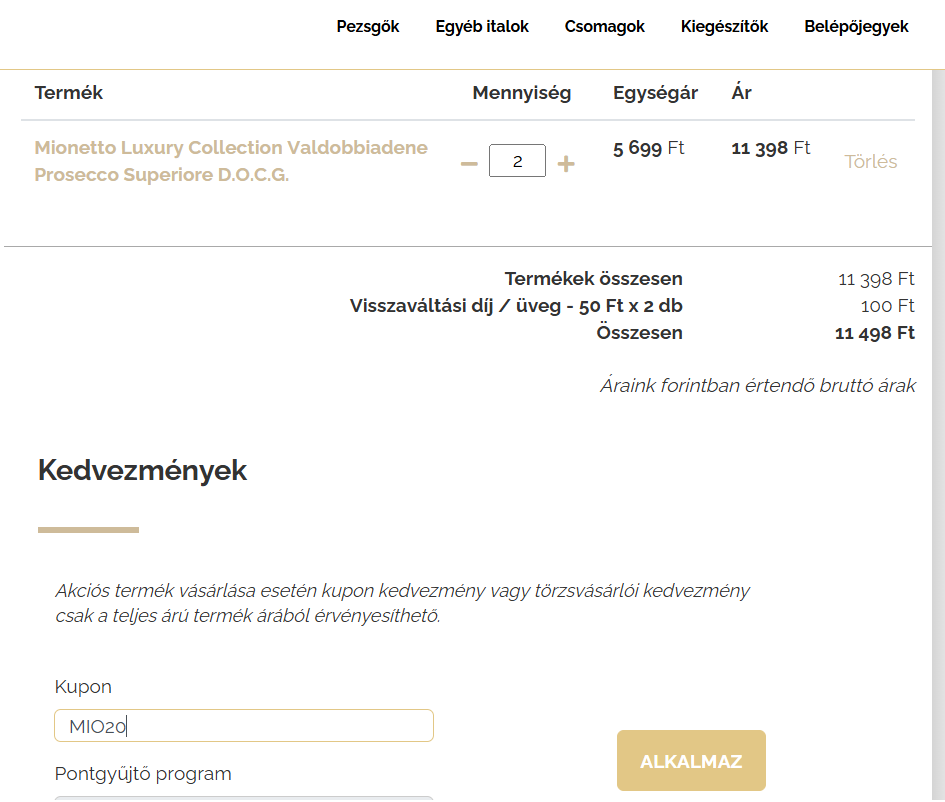Increase quantity with the plus icon
This screenshot has height=802, width=945.
click(x=566, y=163)
